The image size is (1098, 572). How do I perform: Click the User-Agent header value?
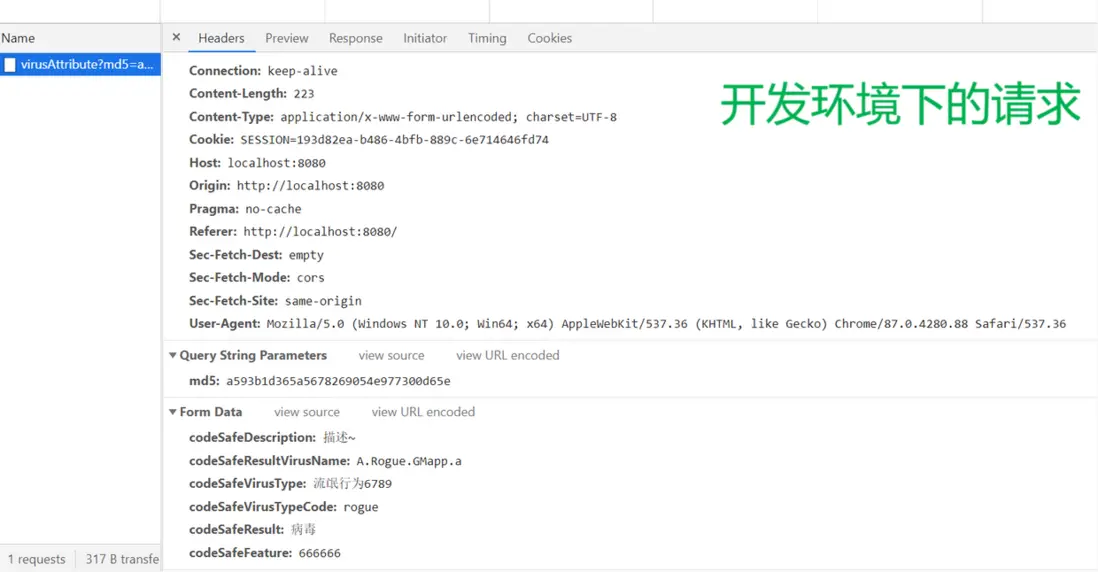click(666, 324)
